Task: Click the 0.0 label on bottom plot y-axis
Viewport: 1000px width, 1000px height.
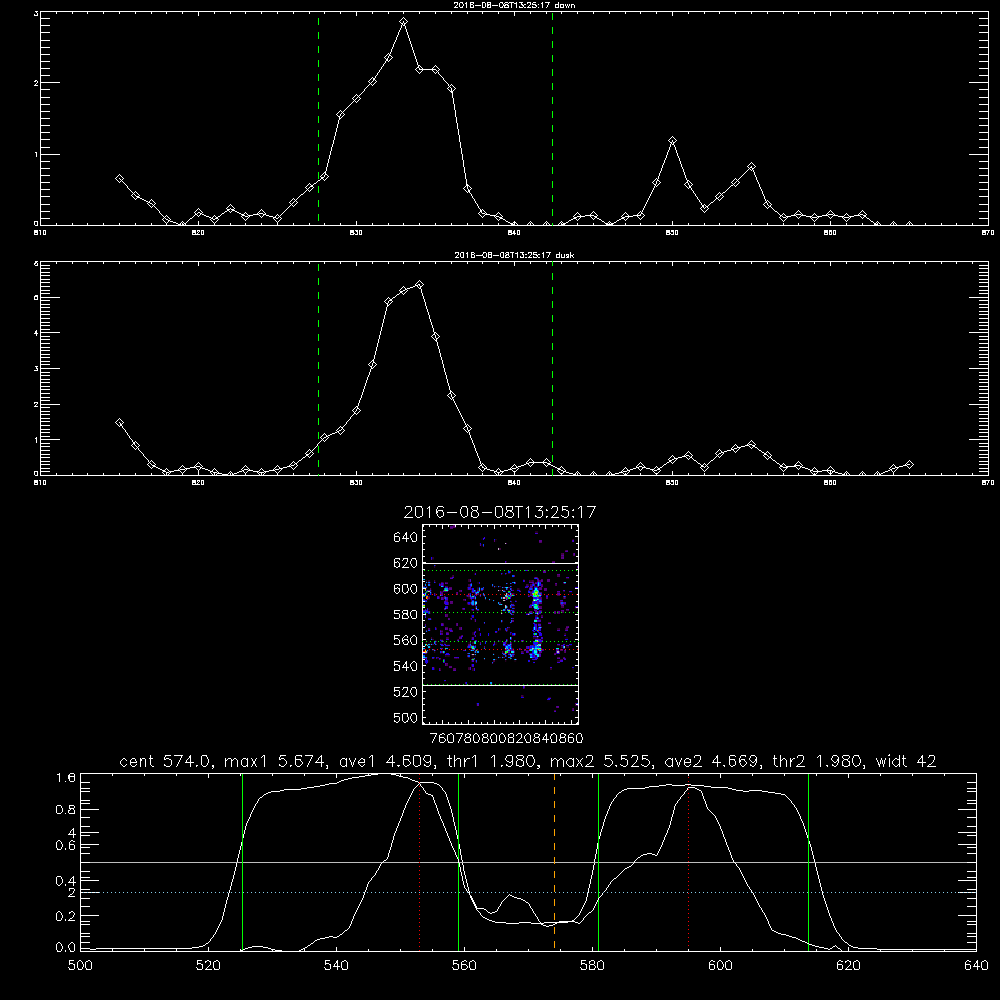Action: coord(66,948)
